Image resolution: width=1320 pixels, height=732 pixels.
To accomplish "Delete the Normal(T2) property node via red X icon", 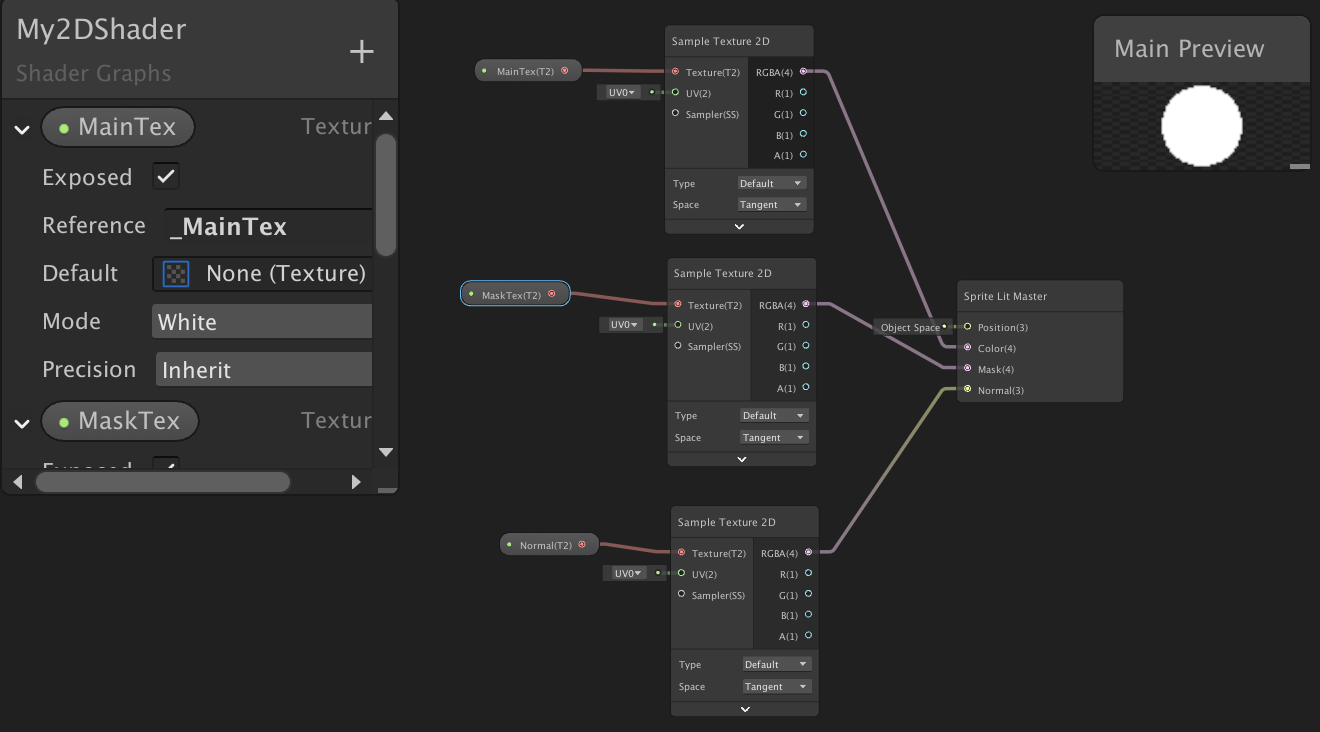I will [583, 544].
